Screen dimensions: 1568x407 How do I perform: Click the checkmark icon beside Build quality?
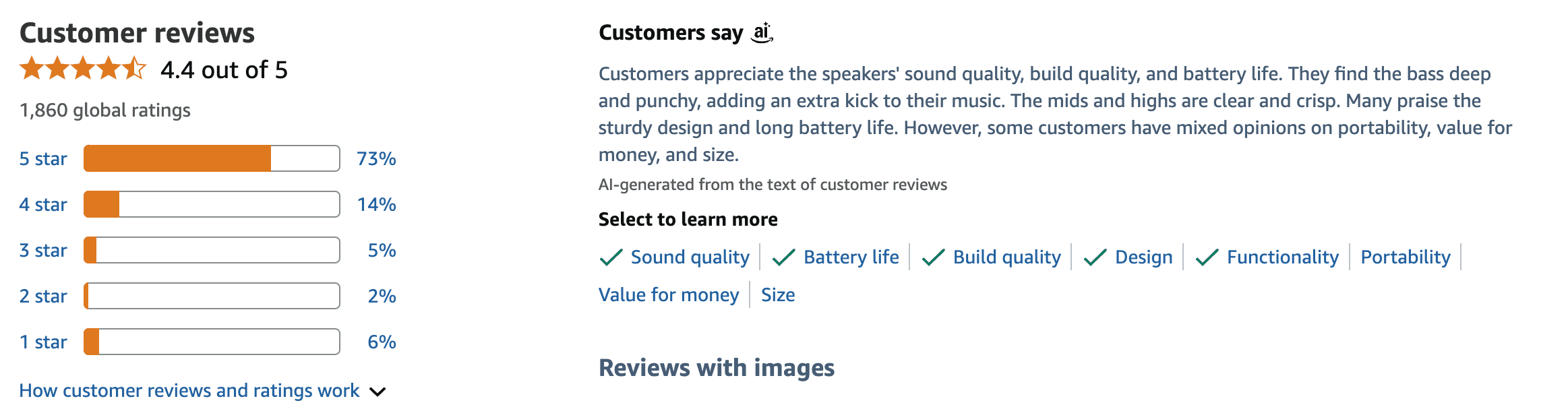coord(932,257)
